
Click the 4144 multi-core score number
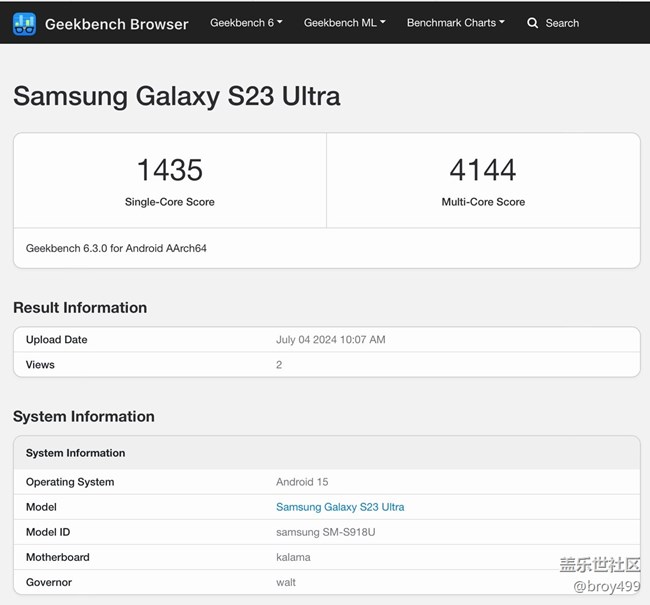click(x=483, y=170)
